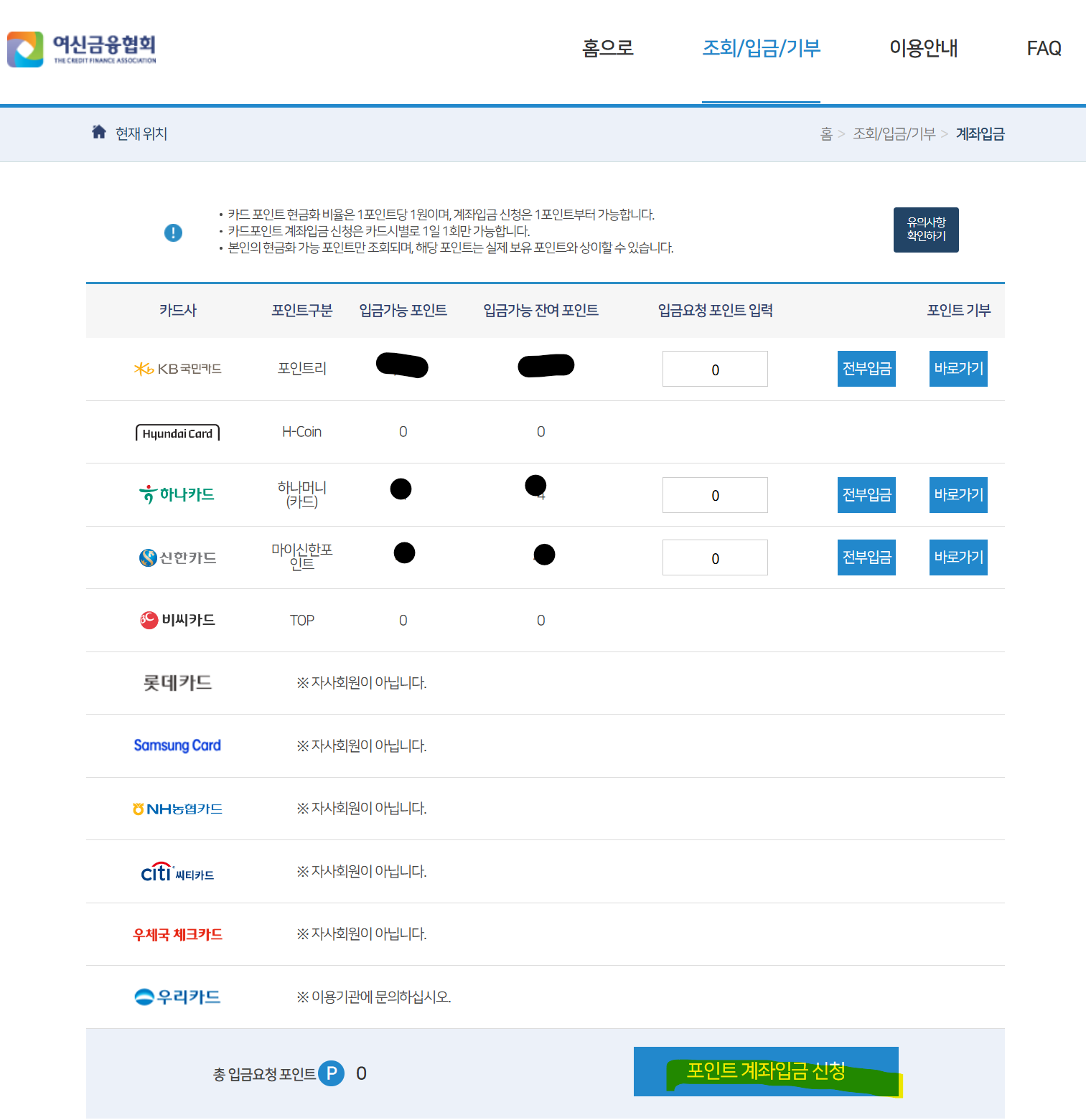Click the 신한카드 company logo

point(177,557)
